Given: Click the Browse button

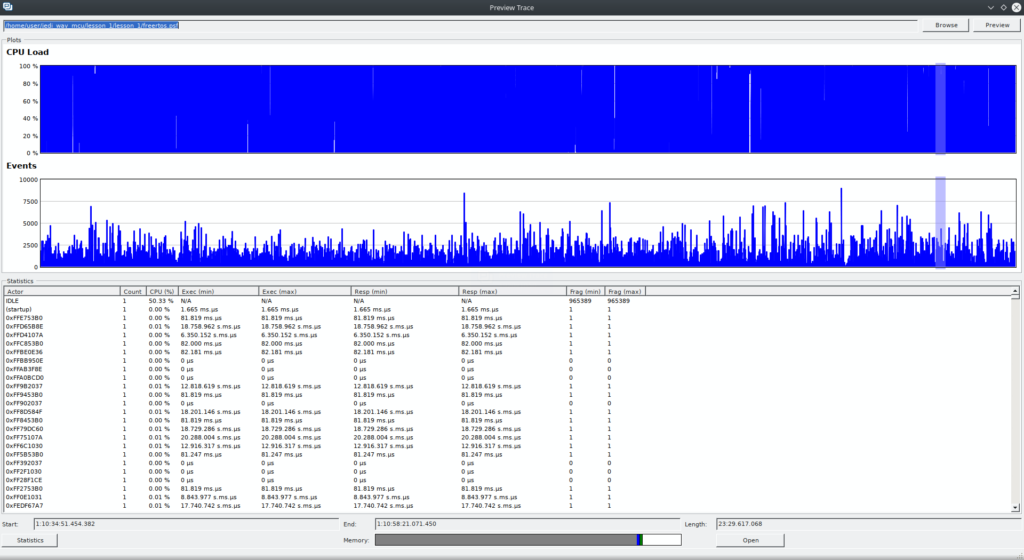Looking at the screenshot, I should tap(946, 25).
